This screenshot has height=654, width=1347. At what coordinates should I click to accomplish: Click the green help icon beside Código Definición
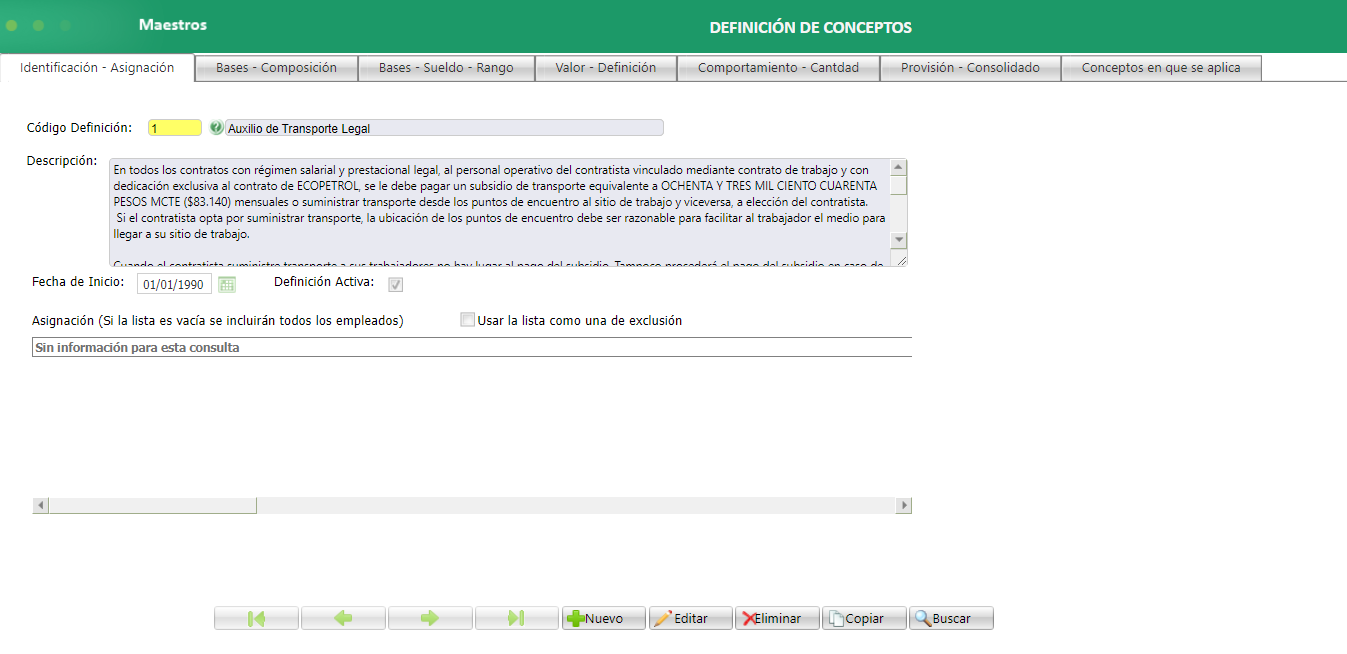click(218, 127)
